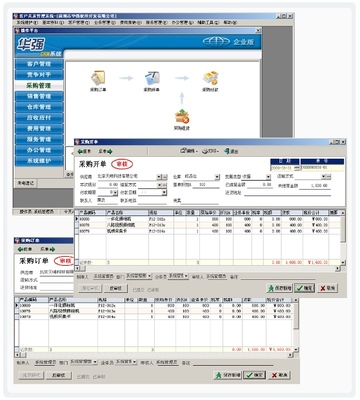Click the 采购订单 grid vertical scrollbar
The height and width of the screenshot is (400, 360).
[x=296, y=324]
